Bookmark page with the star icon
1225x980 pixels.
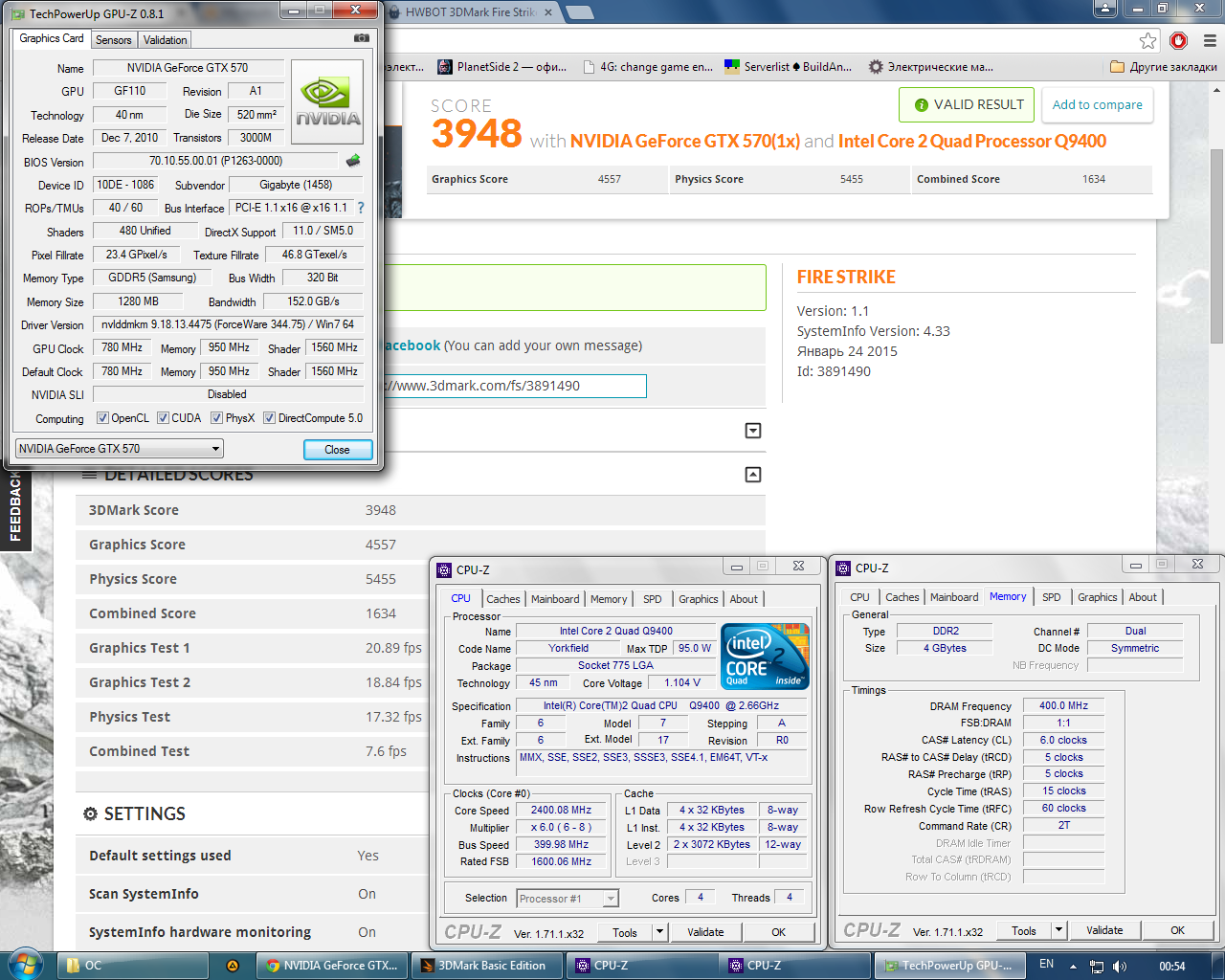coord(1147,40)
